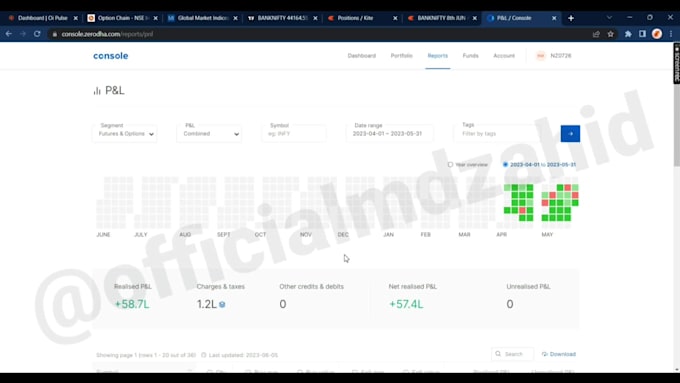The width and height of the screenshot is (680, 383).
Task: Close the Positions / Kite tab
Action: [x=395, y=18]
